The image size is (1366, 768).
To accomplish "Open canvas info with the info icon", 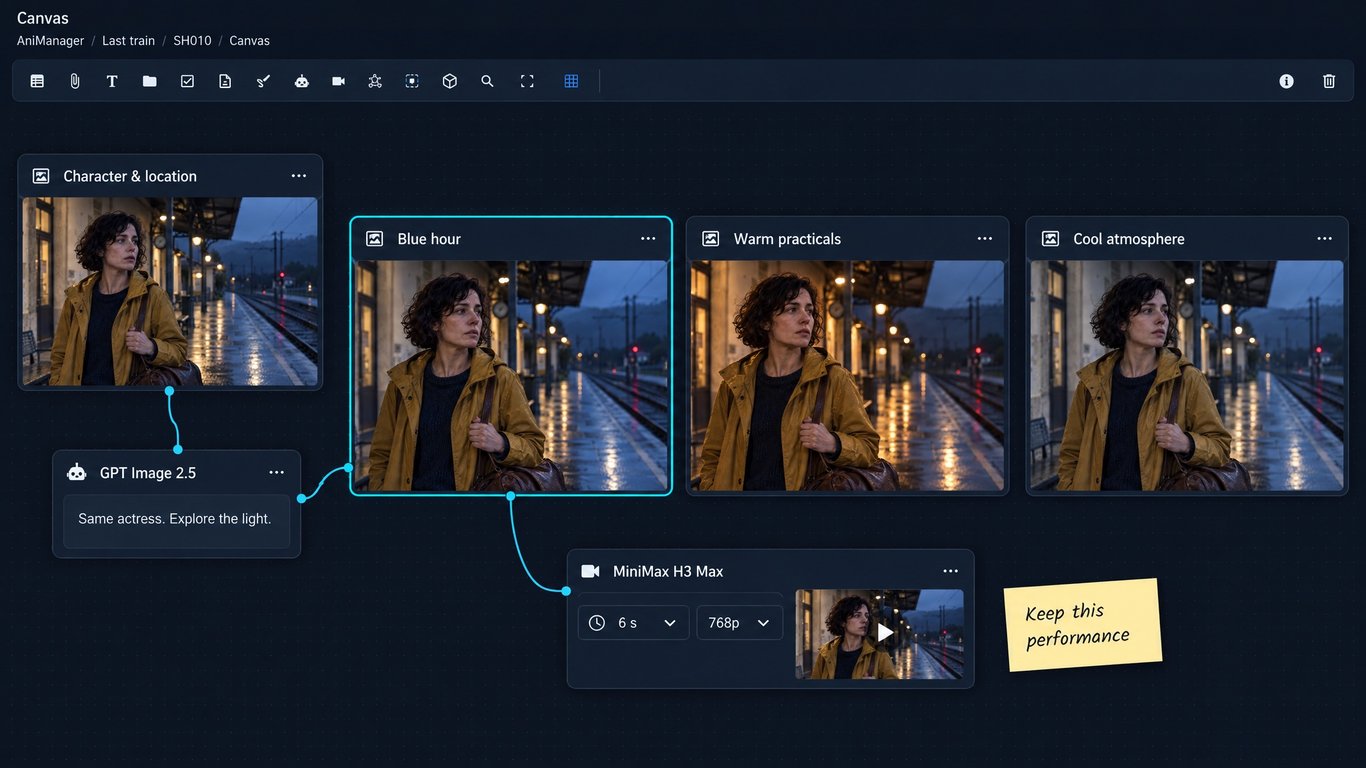I will pos(1287,81).
